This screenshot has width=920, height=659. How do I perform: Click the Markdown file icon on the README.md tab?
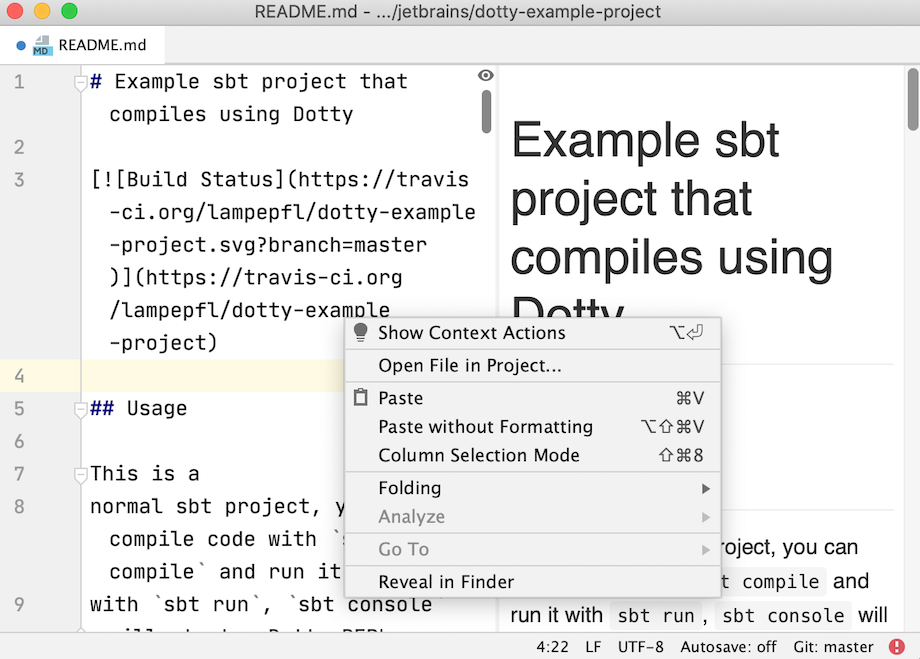click(x=42, y=44)
